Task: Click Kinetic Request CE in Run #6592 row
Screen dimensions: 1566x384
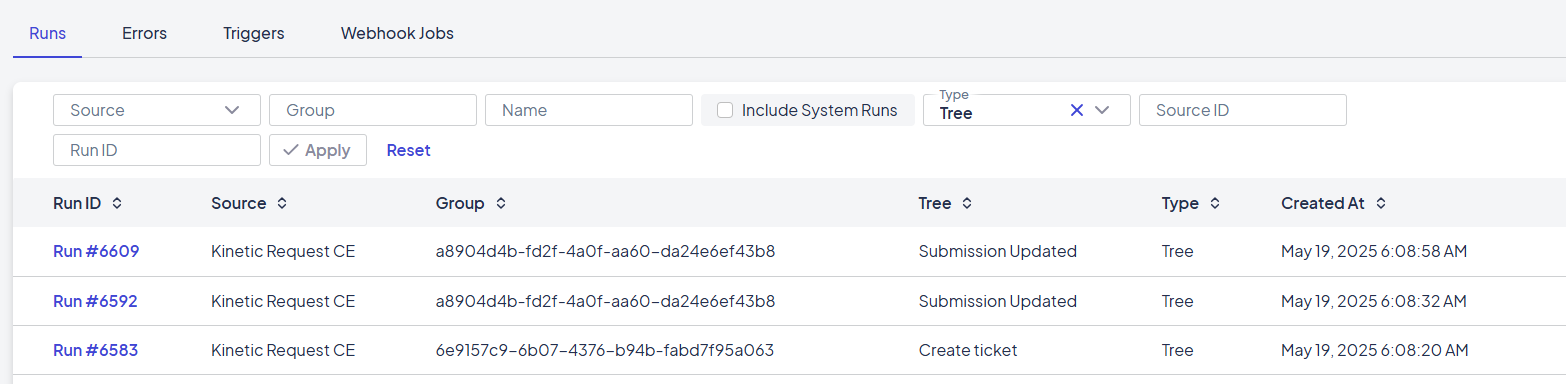Action: coord(283,301)
